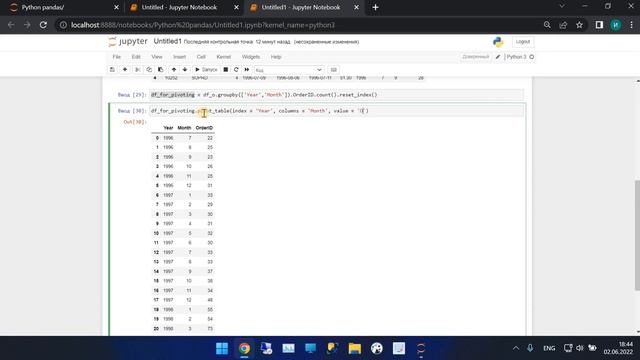Open the Chrome three-dot menu
640x360 pixels.
coord(631,25)
